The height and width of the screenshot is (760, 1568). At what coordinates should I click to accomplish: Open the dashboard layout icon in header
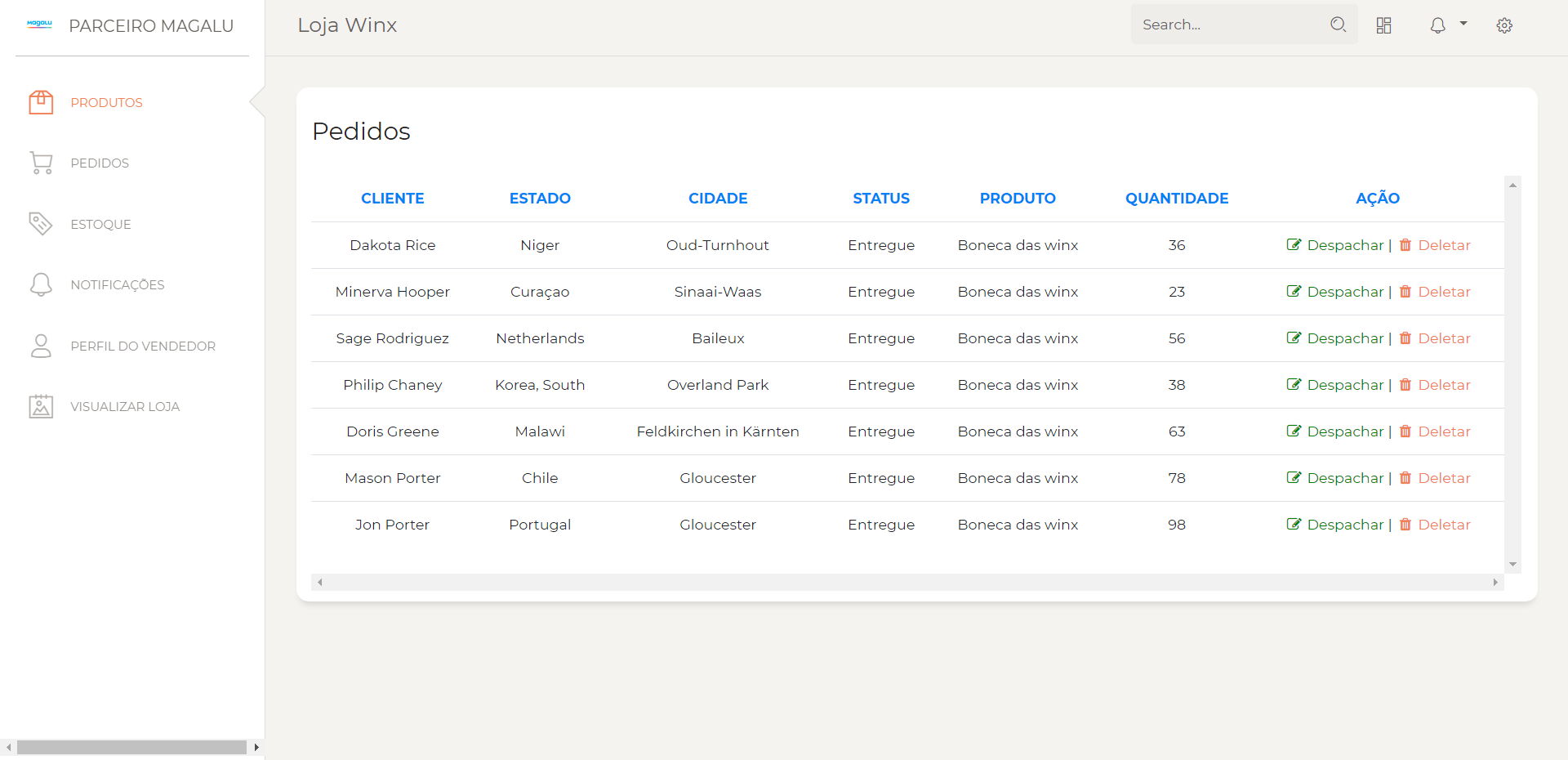1383,25
